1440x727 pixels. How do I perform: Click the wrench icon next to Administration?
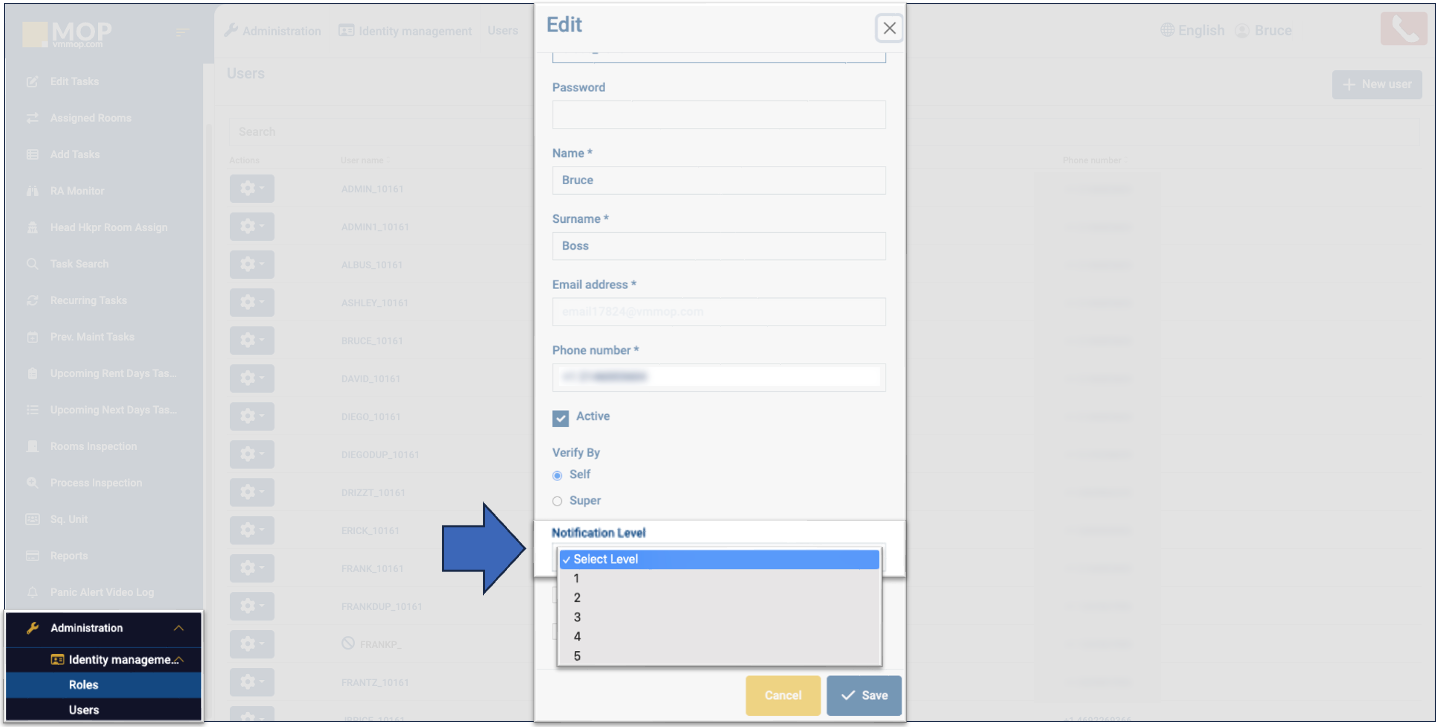coord(33,628)
